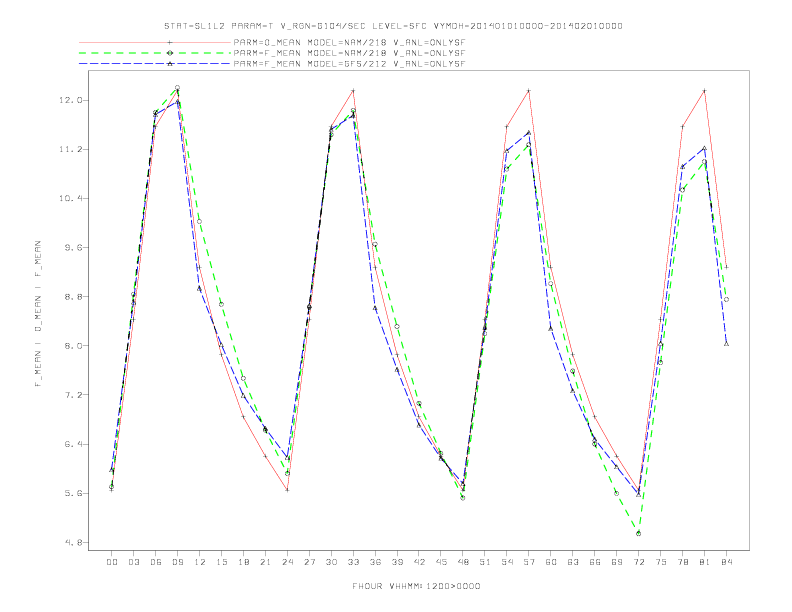The image size is (792, 612).
Task: Click the green circle data point at hour 72
Action: [638, 533]
